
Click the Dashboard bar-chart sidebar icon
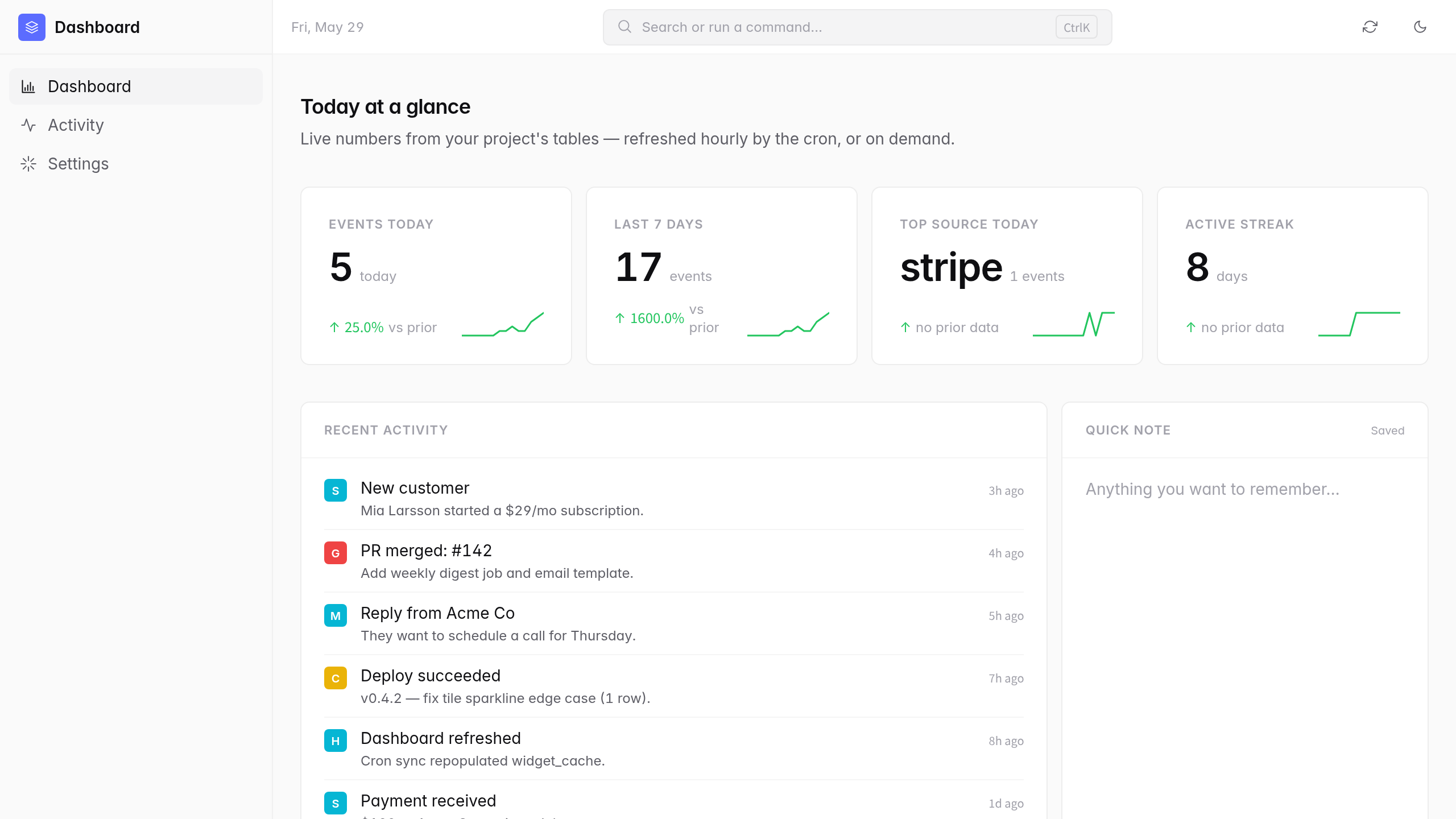pos(28,86)
